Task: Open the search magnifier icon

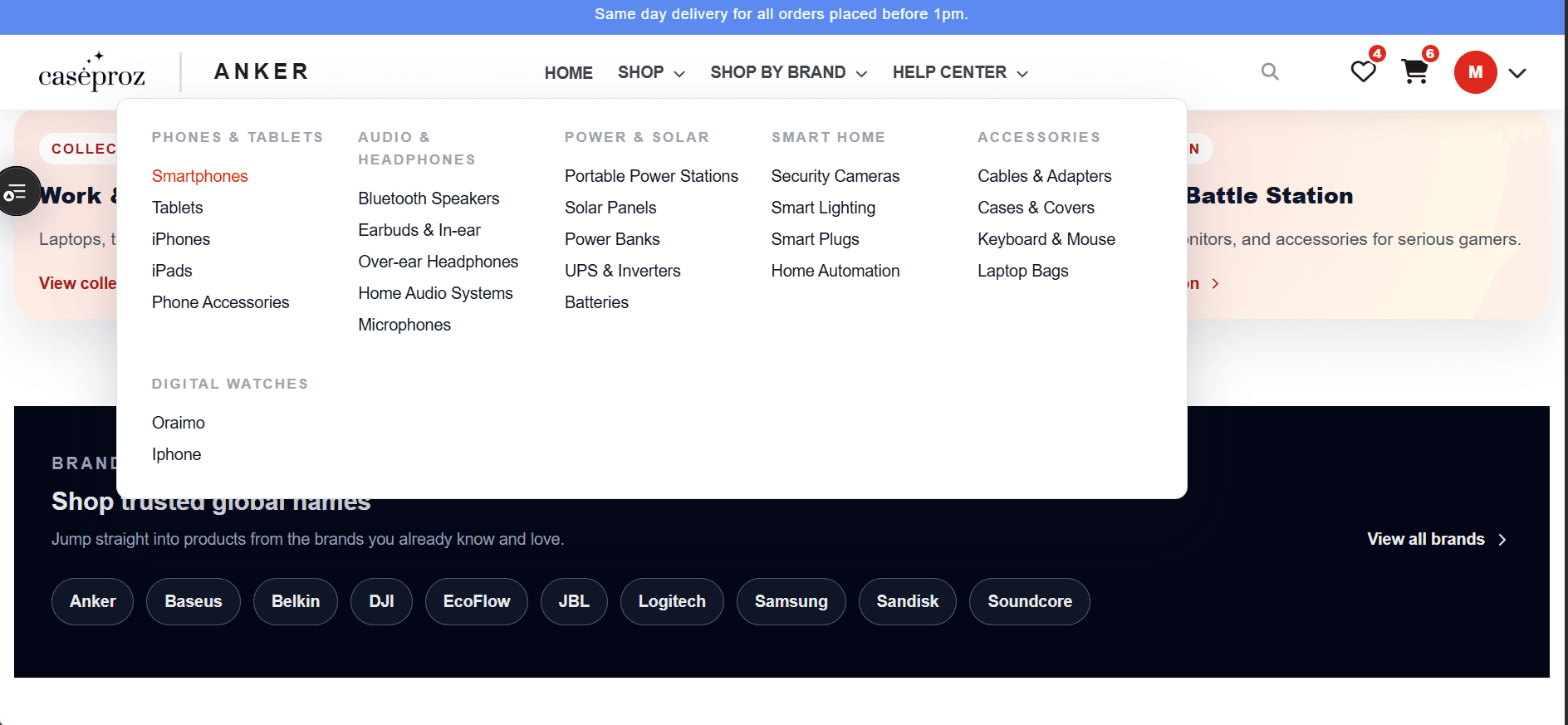Action: pos(1269,71)
